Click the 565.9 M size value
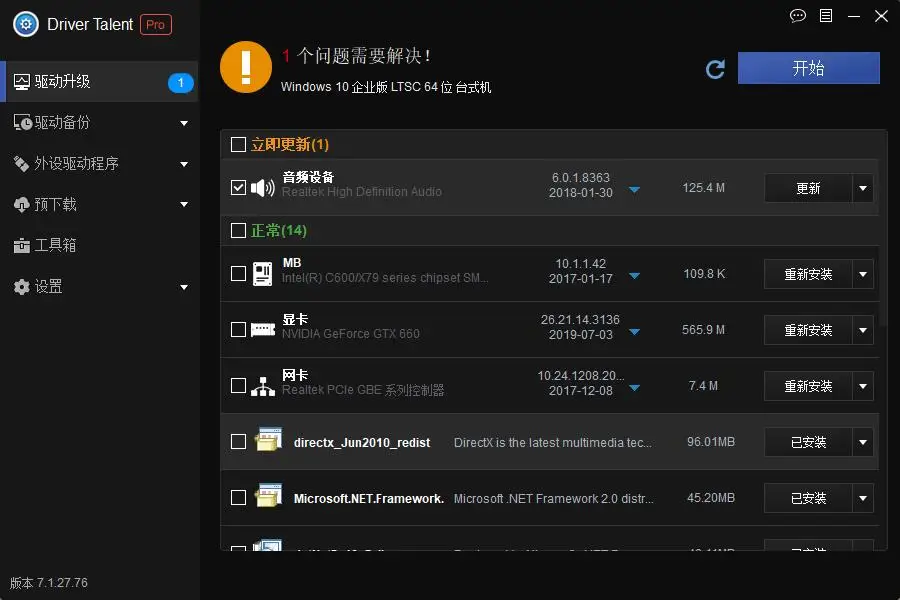This screenshot has width=900, height=600. click(x=704, y=330)
